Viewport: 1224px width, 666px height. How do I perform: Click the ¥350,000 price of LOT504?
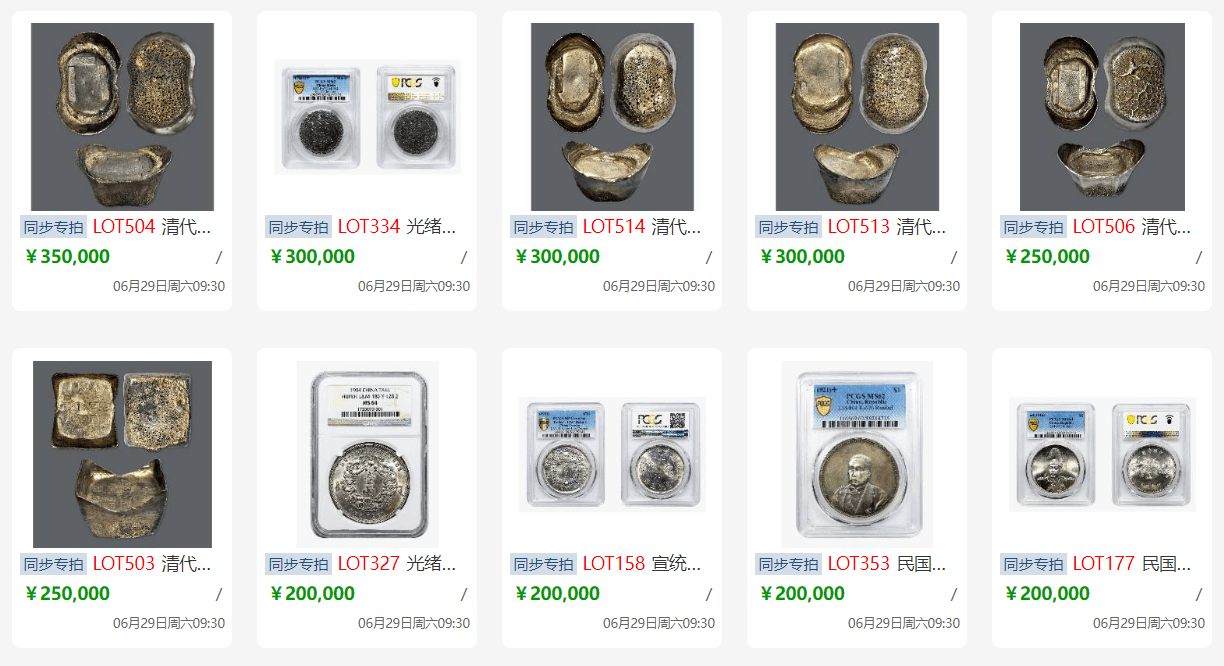67,257
